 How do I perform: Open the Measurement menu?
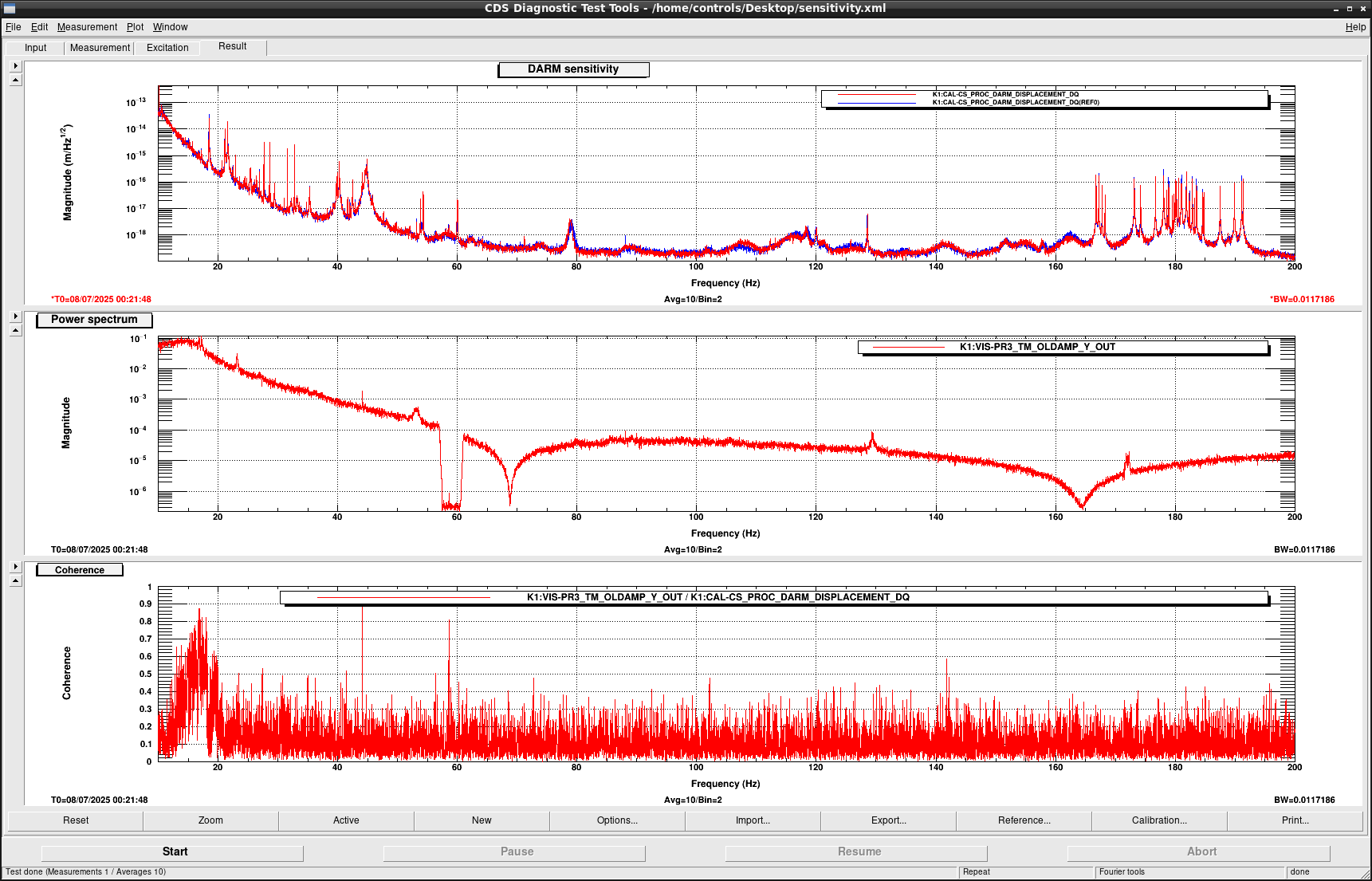(x=87, y=27)
